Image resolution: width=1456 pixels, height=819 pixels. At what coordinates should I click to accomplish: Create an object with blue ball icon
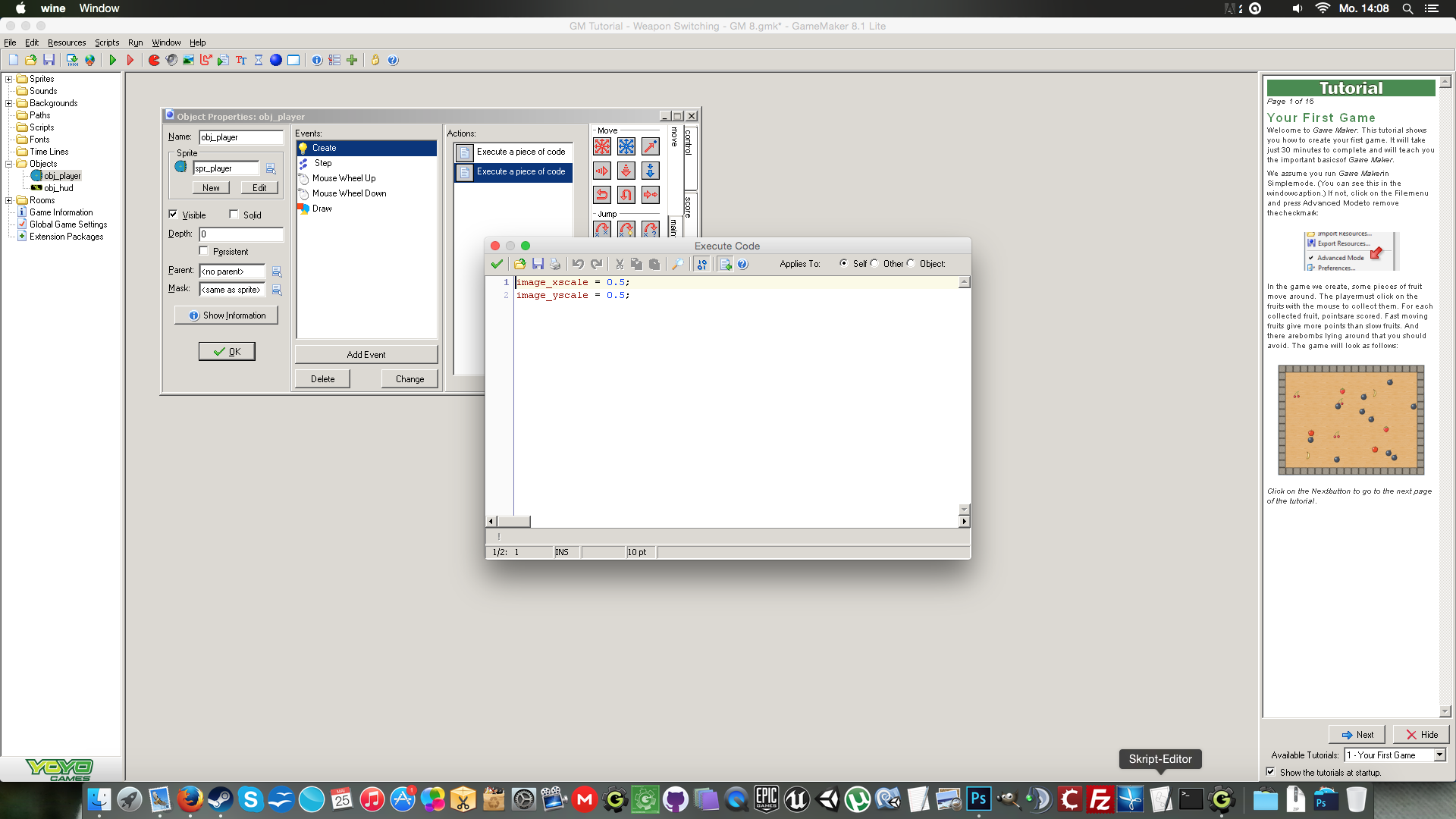click(276, 60)
